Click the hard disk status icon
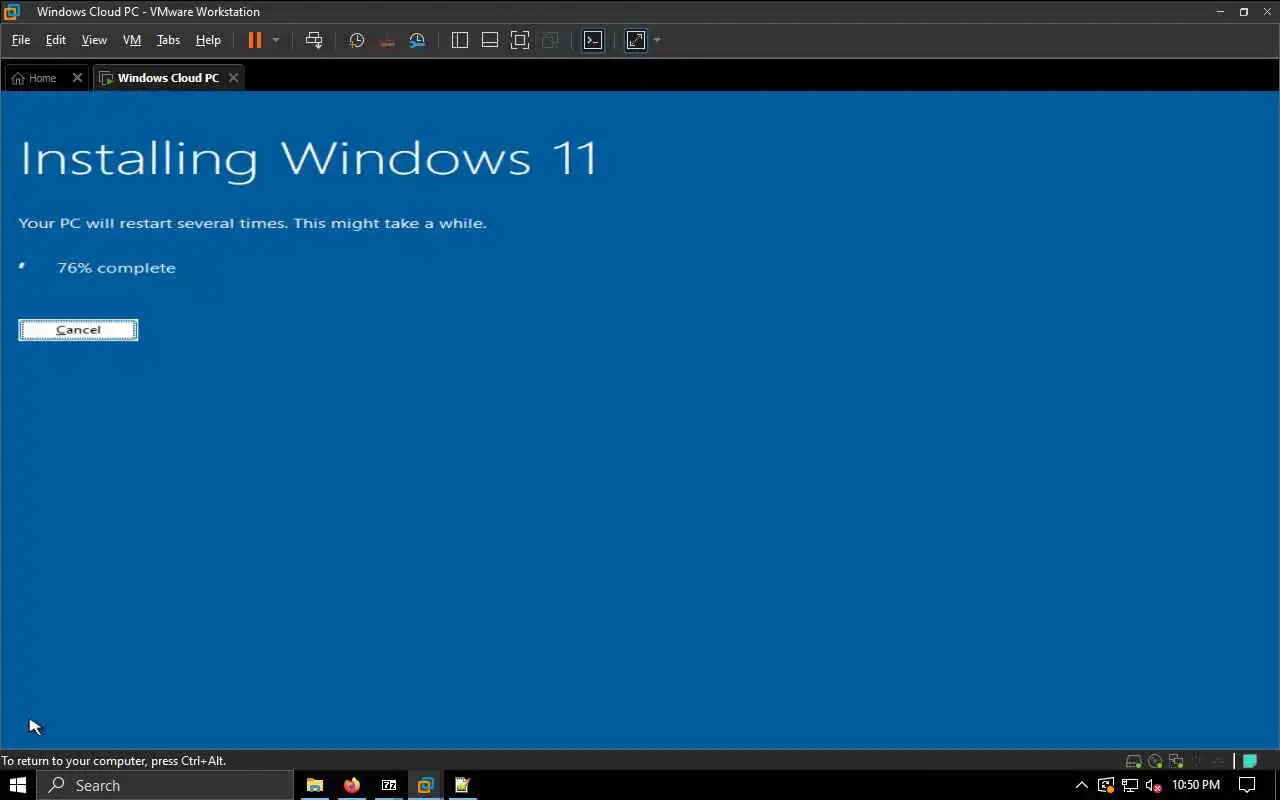The height and width of the screenshot is (800, 1280). click(1133, 761)
